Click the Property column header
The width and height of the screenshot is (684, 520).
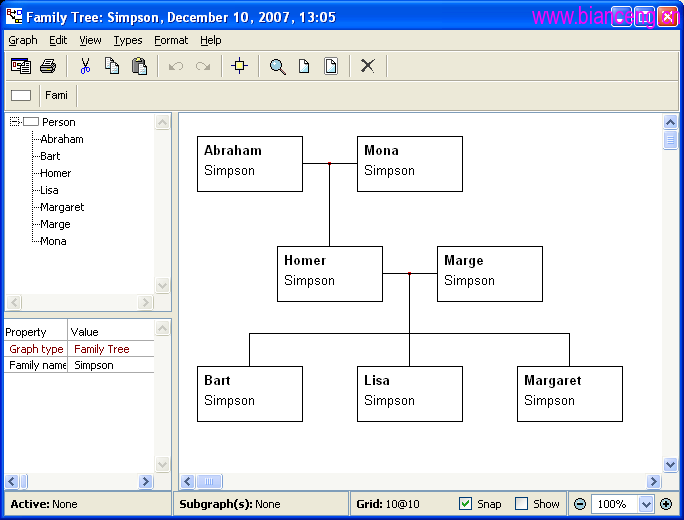[36, 332]
